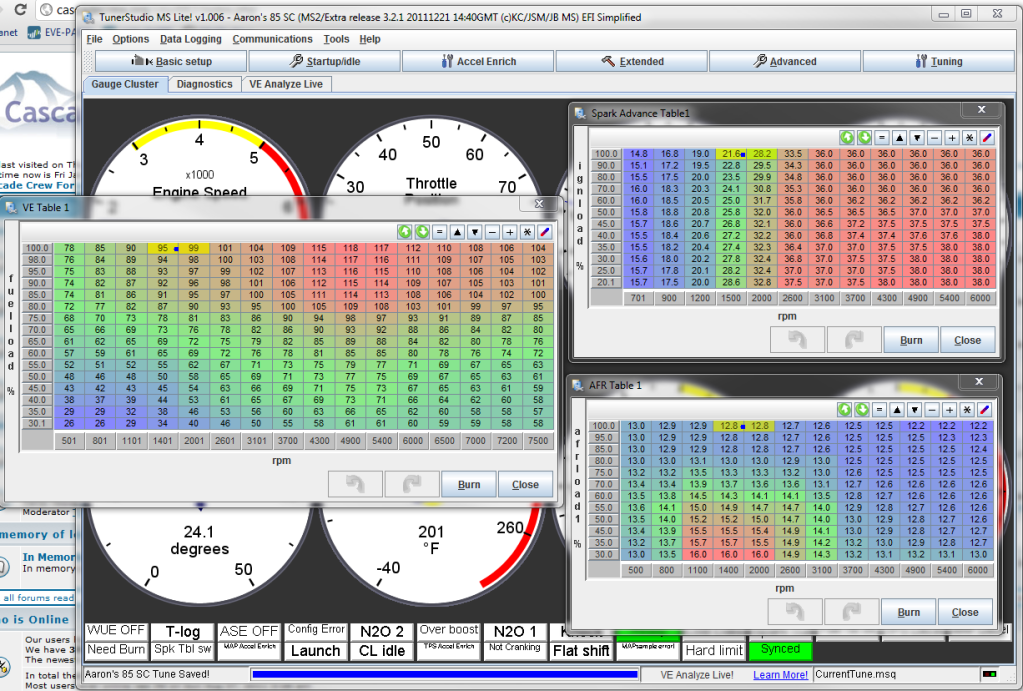1023x691 pixels.
Task: Click the plus increment icon in VE Table 1
Action: click(x=510, y=232)
